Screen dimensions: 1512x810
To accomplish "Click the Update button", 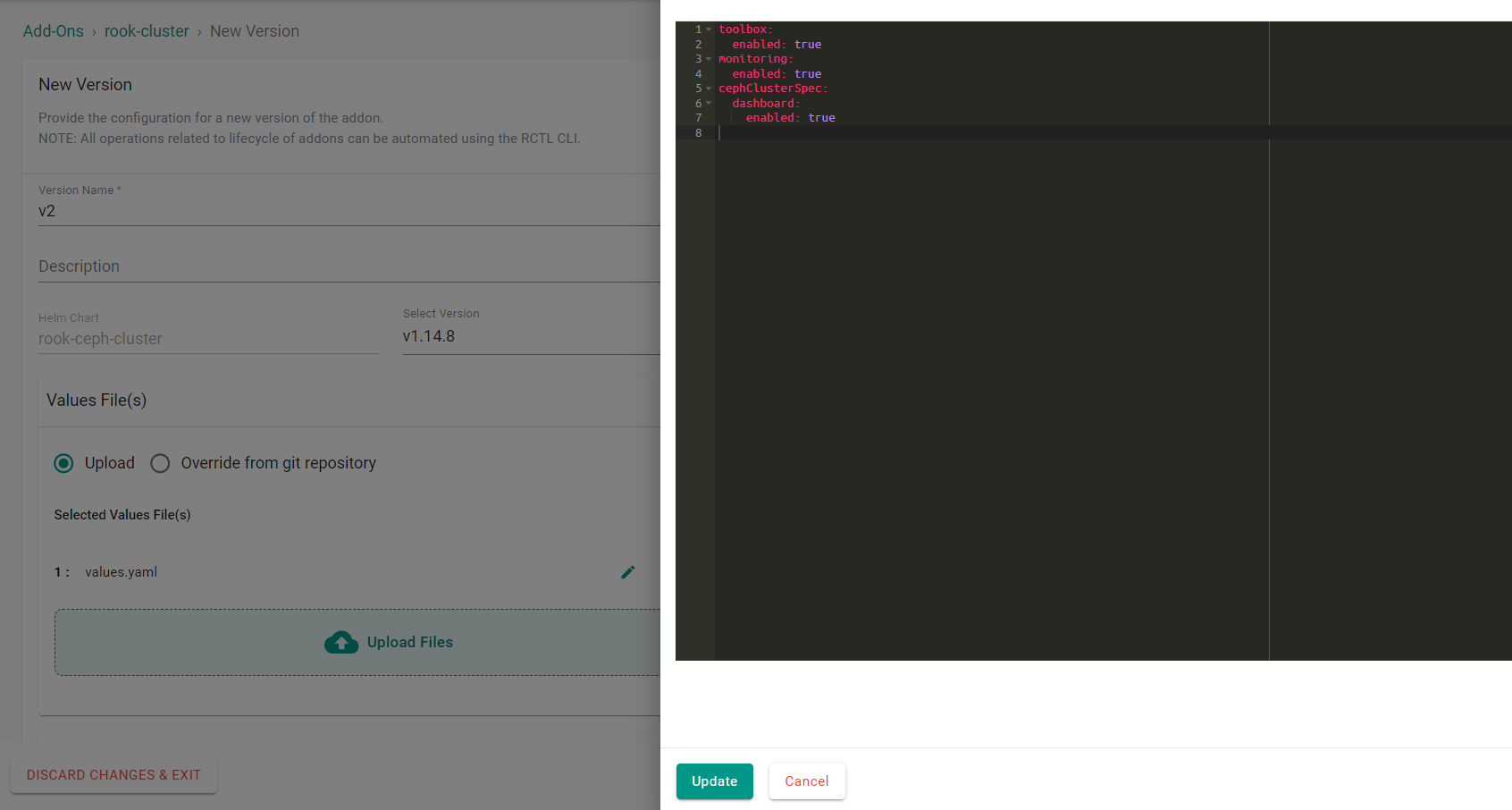I will [715, 781].
